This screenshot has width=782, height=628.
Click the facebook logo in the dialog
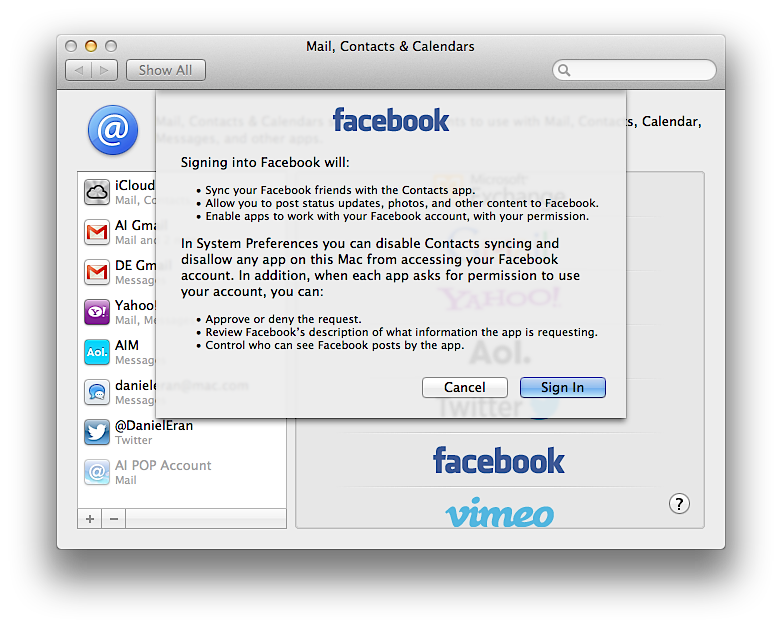pyautogui.click(x=391, y=120)
